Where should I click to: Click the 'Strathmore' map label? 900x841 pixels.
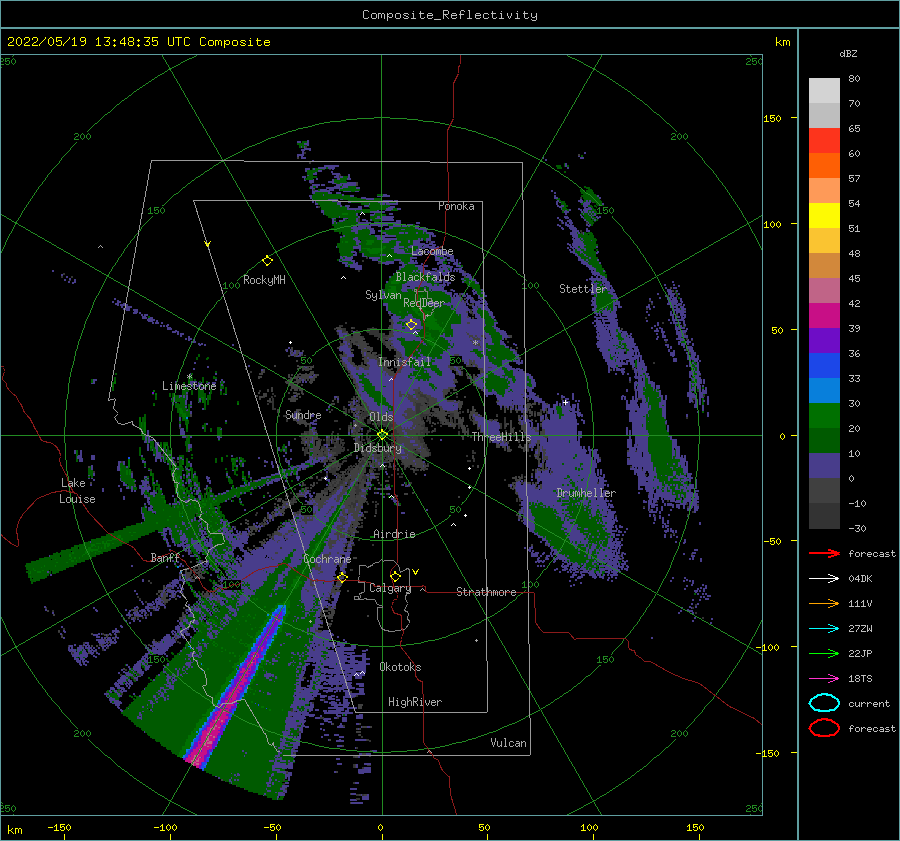tap(486, 592)
